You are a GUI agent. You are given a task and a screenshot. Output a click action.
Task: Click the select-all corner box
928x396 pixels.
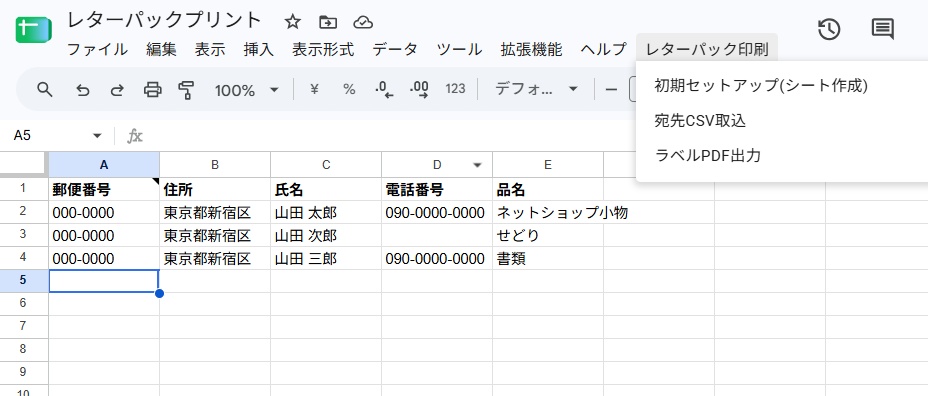tap(24, 165)
